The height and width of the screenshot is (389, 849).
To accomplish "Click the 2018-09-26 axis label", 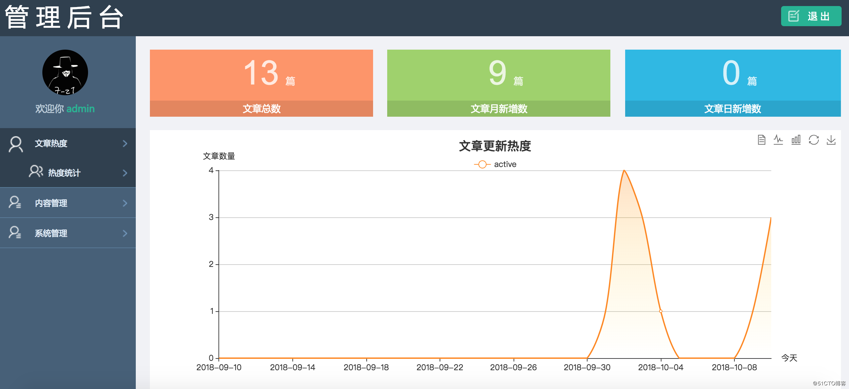I will click(x=514, y=367).
